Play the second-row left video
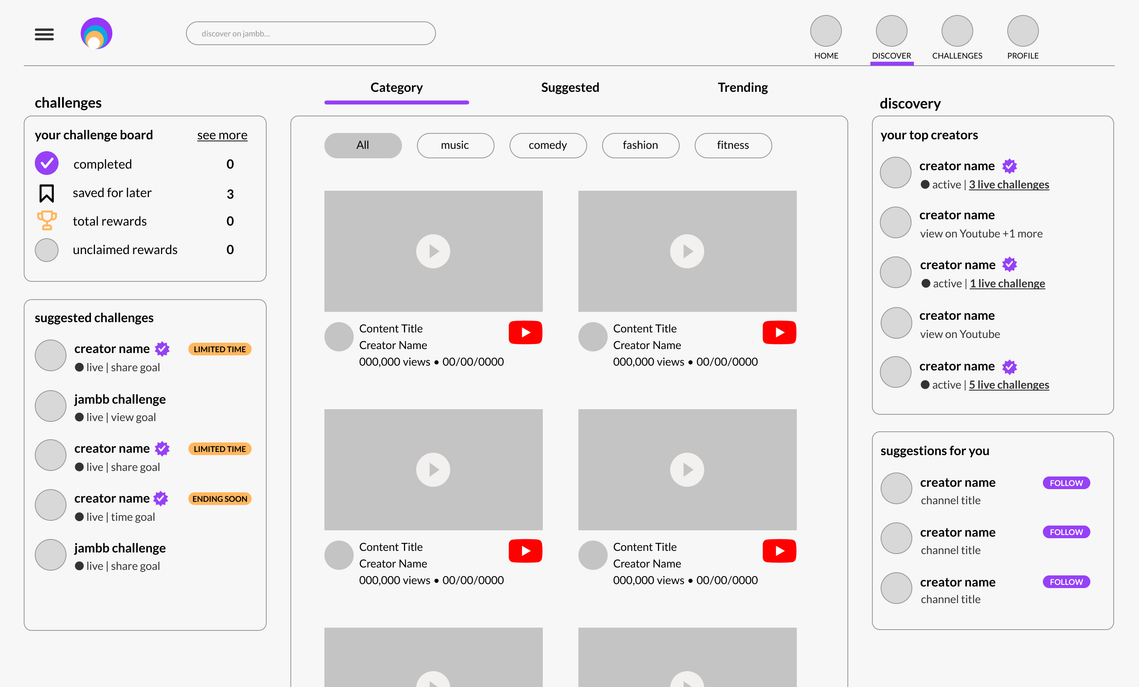The image size is (1139, 687). click(433, 470)
